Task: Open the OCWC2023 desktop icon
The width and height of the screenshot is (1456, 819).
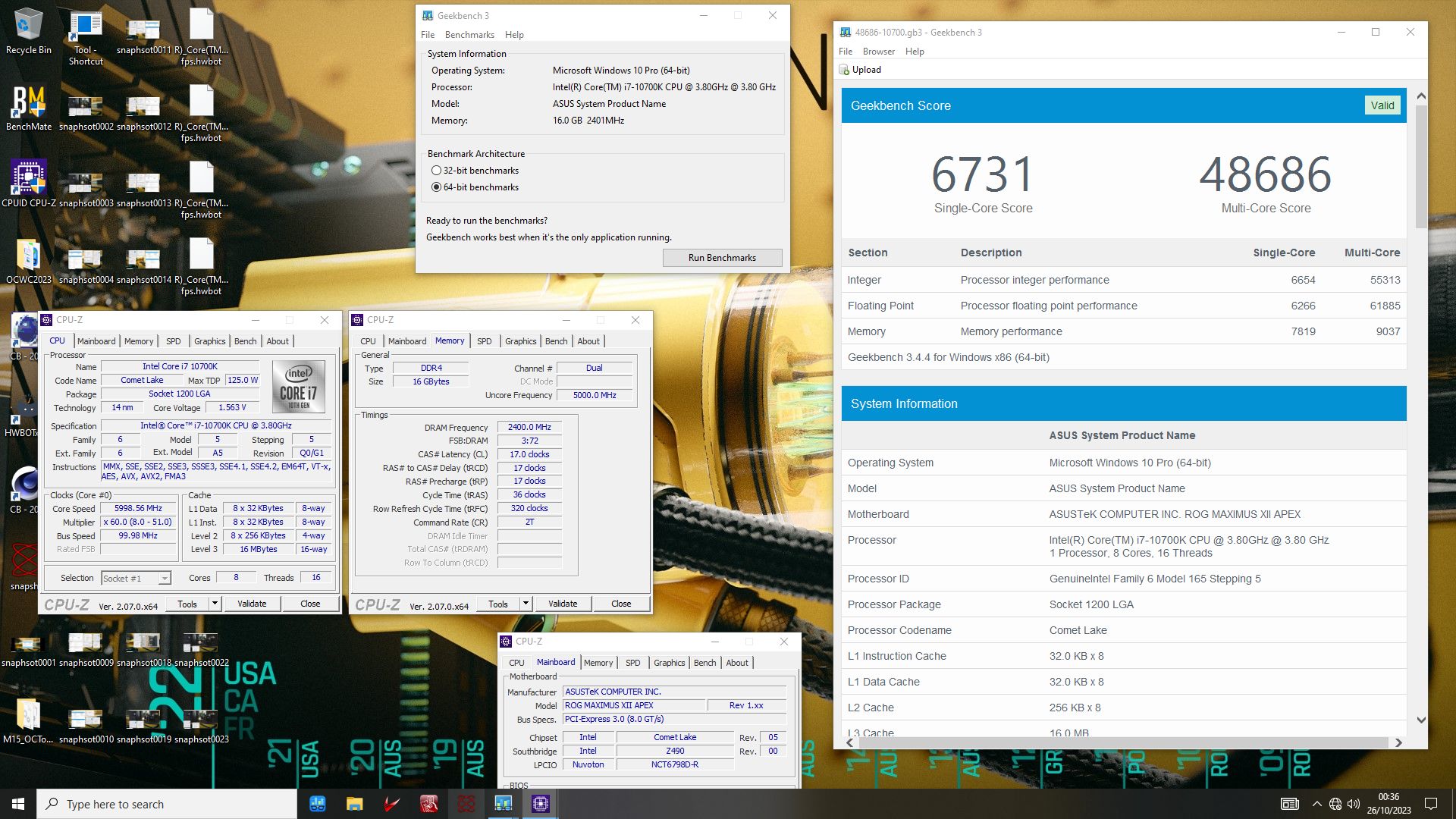Action: 28,261
